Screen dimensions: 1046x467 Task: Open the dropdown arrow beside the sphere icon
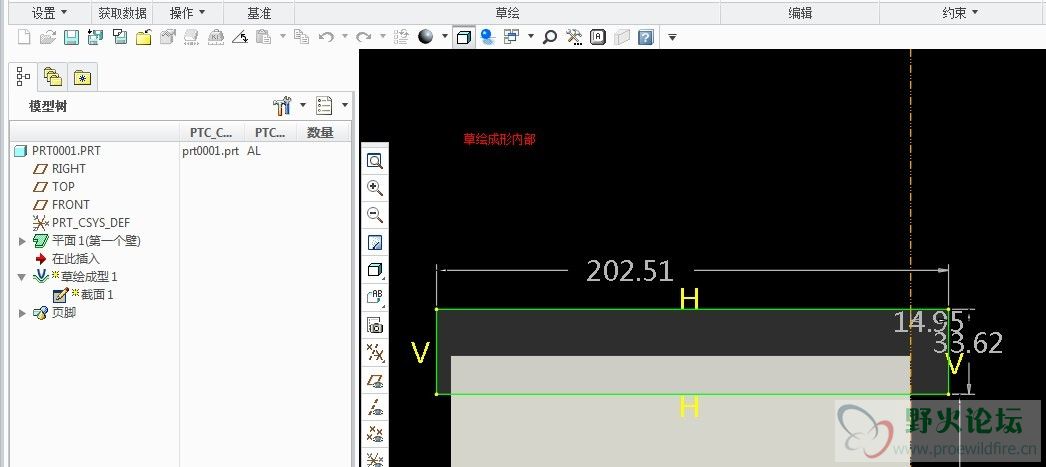point(444,37)
